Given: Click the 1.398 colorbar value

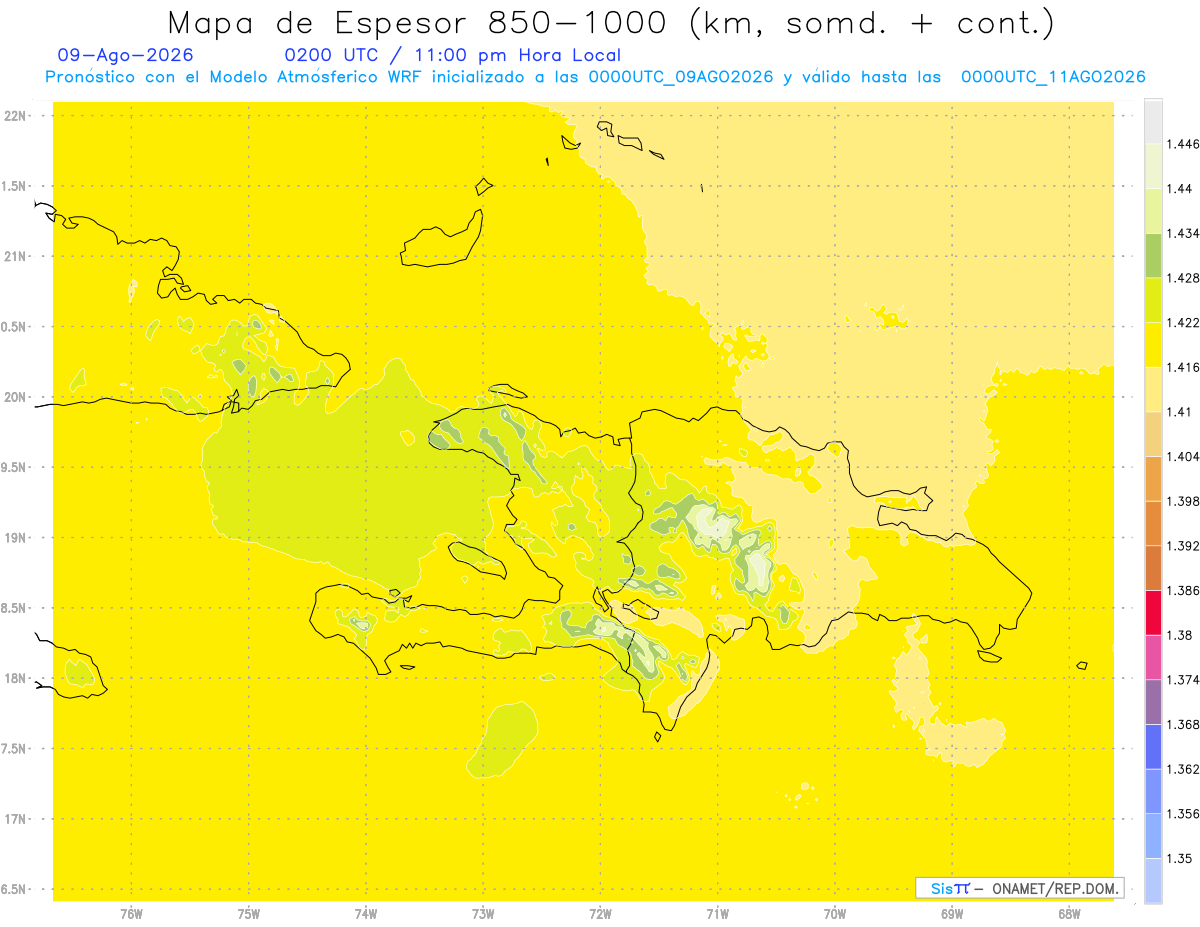Looking at the screenshot, I should (1182, 501).
